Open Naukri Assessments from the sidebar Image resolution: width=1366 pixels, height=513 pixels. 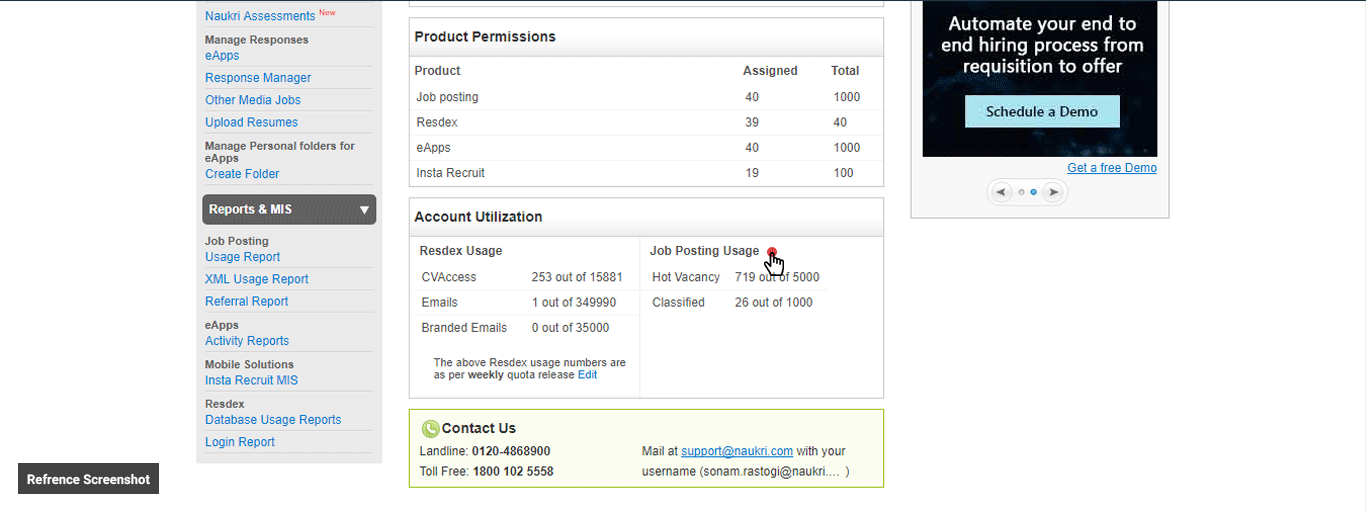pyautogui.click(x=259, y=16)
